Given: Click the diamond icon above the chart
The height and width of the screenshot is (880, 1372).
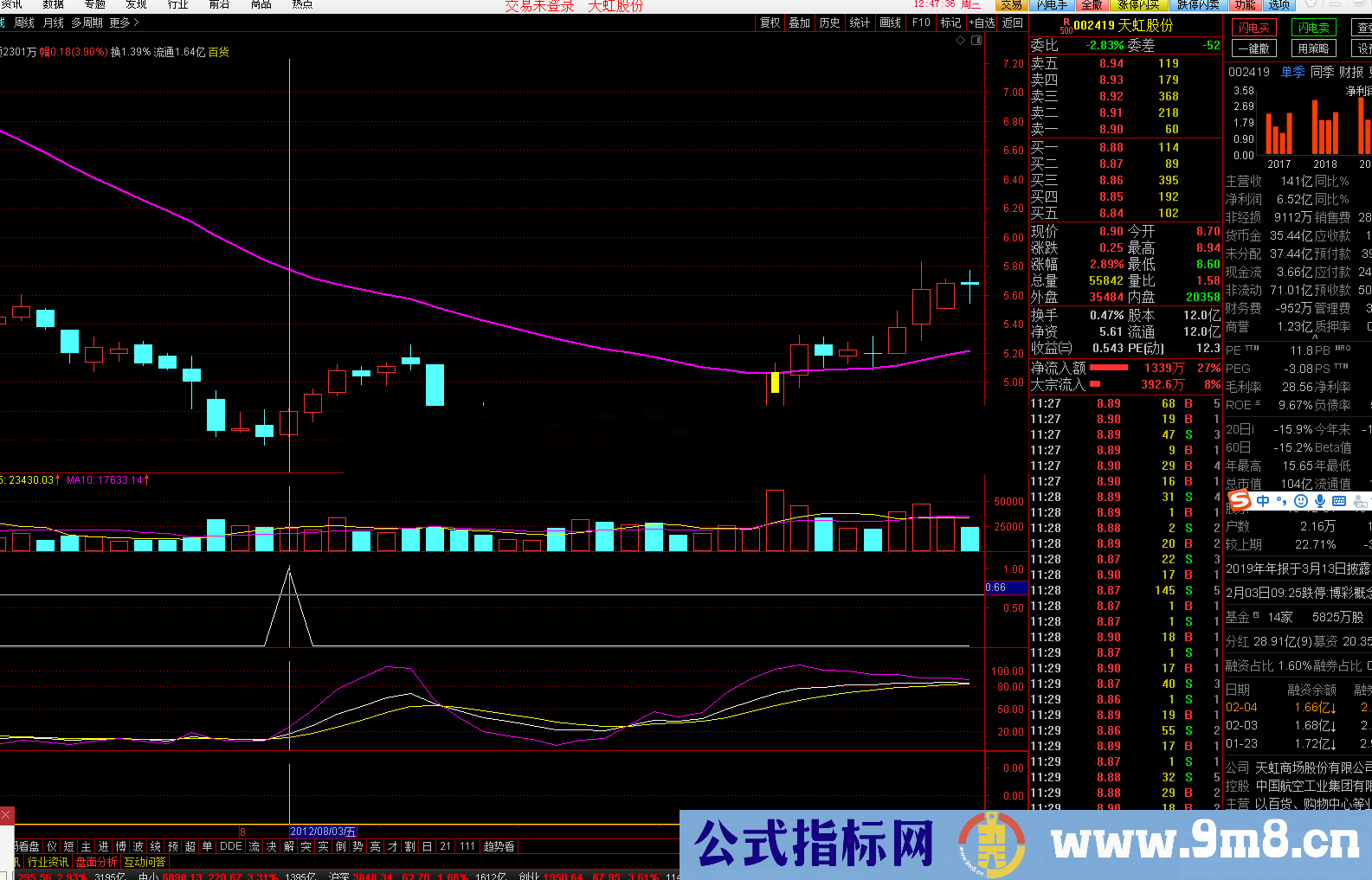Looking at the screenshot, I should coord(960,40).
